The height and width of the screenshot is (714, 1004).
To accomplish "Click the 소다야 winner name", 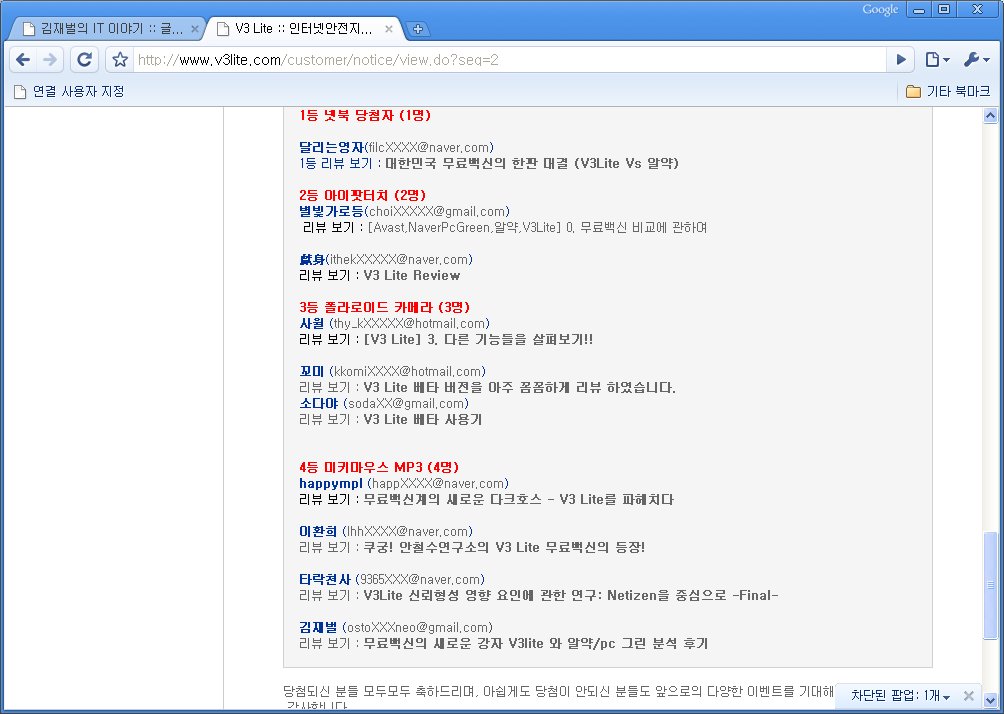I will (318, 403).
